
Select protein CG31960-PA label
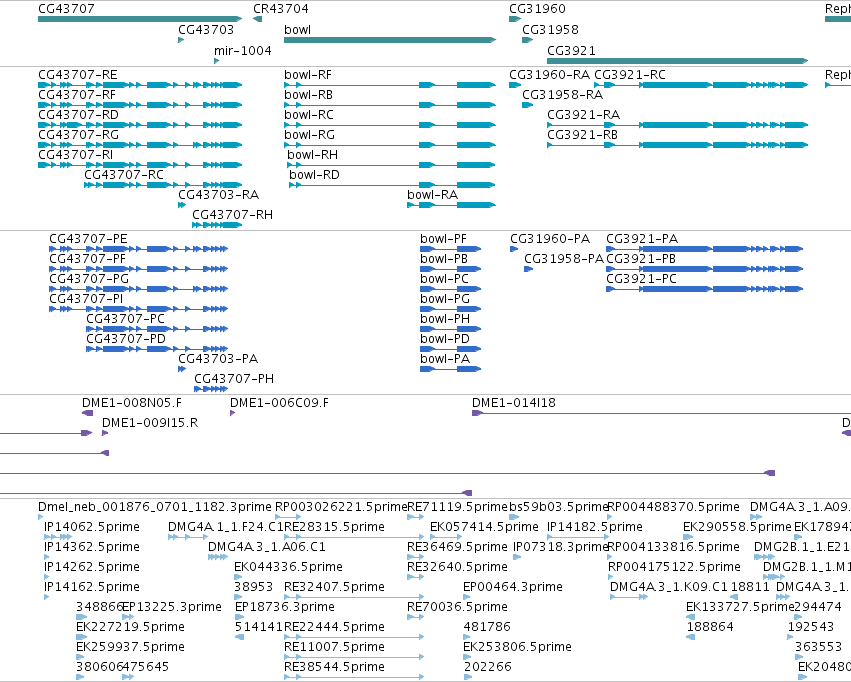[550, 239]
